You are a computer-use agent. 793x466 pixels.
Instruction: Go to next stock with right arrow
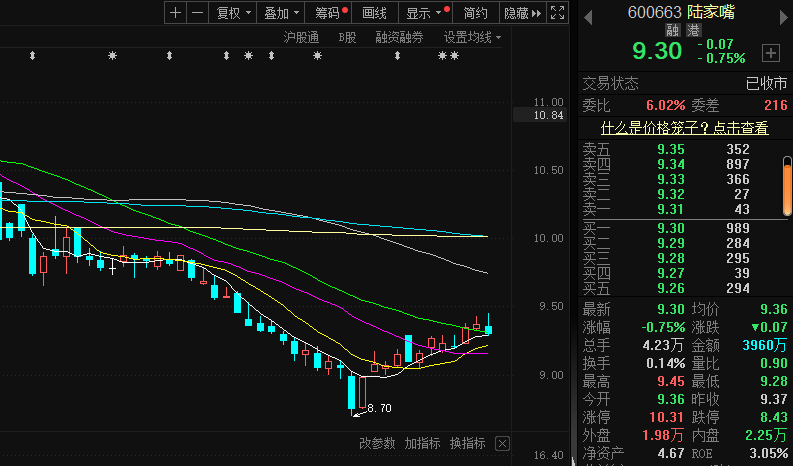[x=779, y=13]
